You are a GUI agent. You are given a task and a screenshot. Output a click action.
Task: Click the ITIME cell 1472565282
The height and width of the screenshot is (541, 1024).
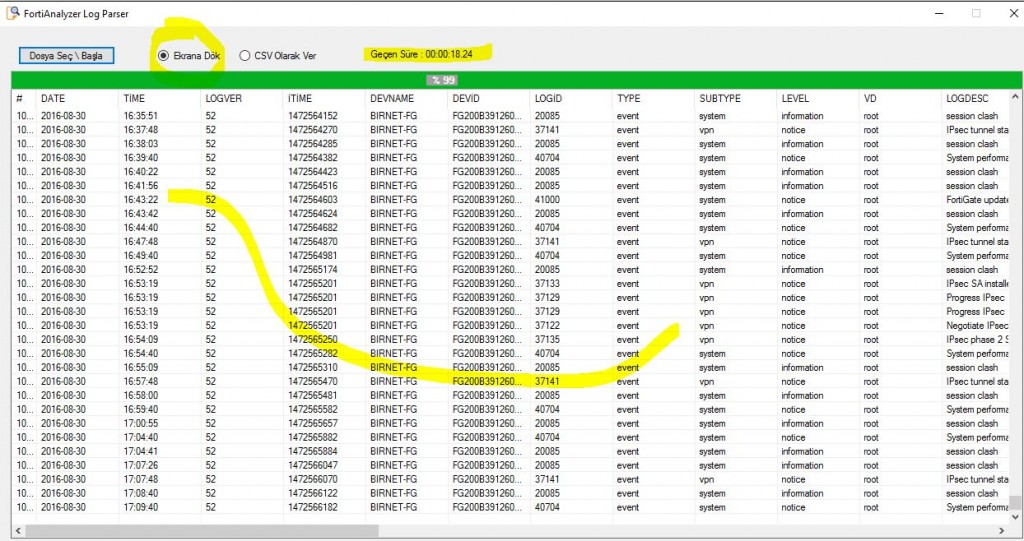tap(313, 353)
